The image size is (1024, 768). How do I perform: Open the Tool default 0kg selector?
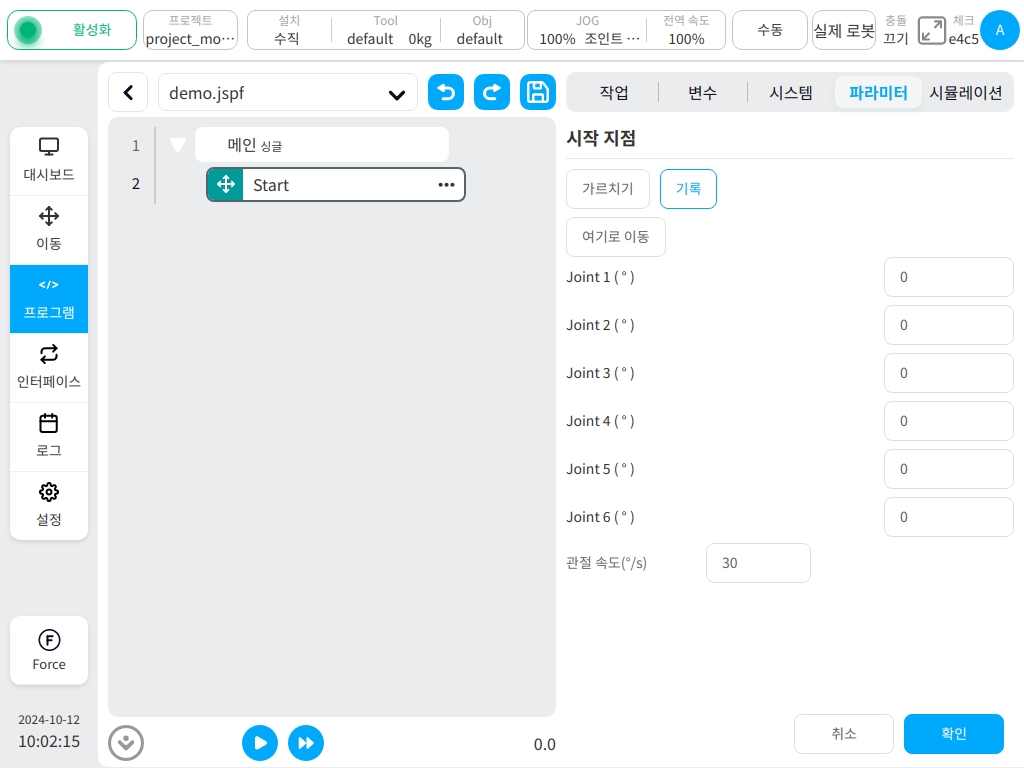pos(389,30)
